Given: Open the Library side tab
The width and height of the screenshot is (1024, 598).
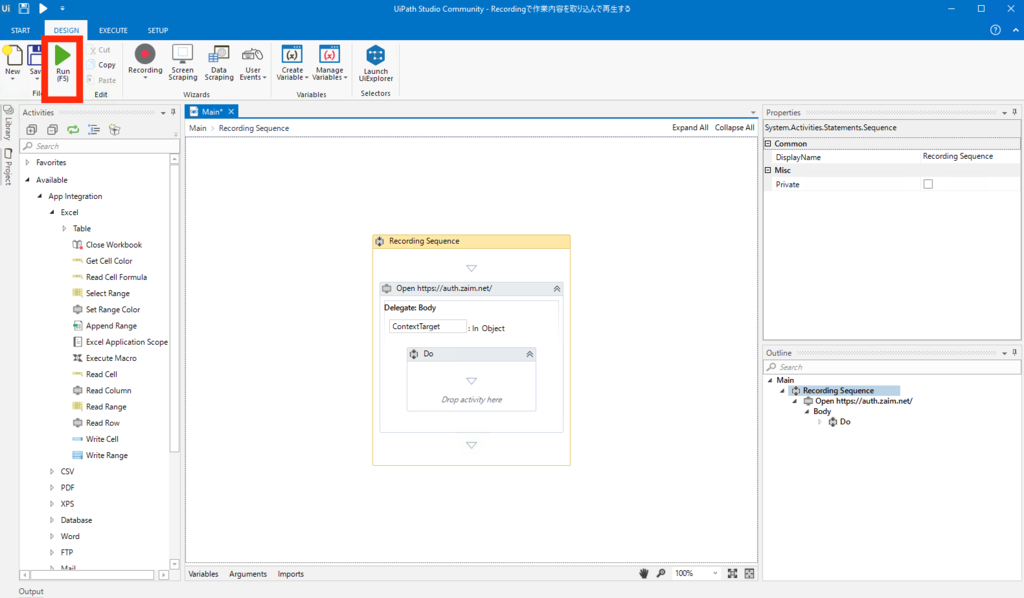Looking at the screenshot, I should [x=8, y=123].
